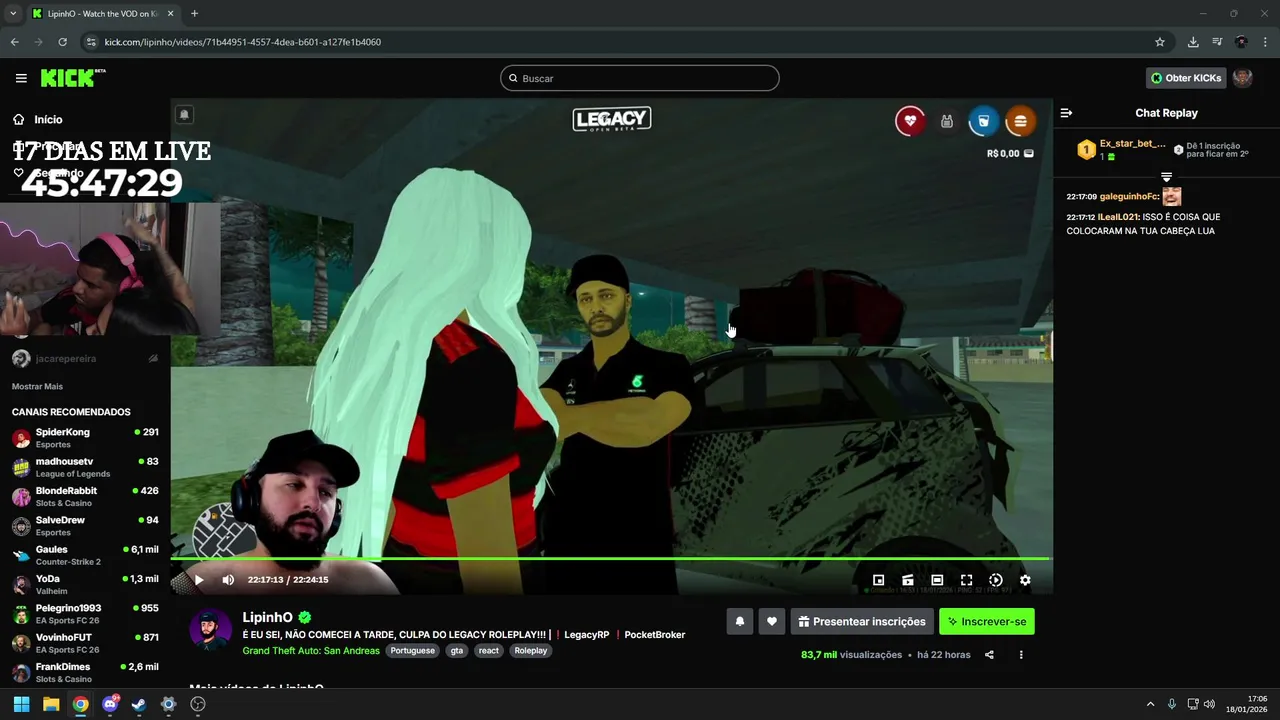Click the browser address bar
Image resolution: width=1280 pixels, height=720 pixels.
(620, 42)
